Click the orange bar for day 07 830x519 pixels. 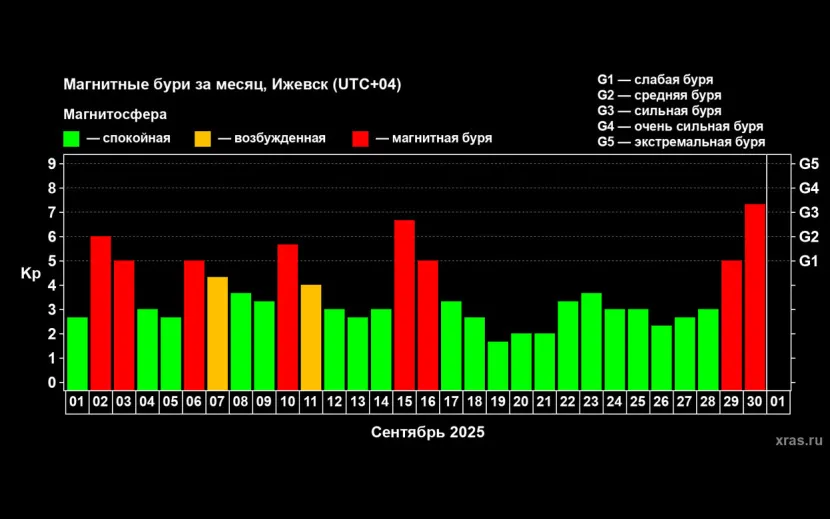(217, 333)
